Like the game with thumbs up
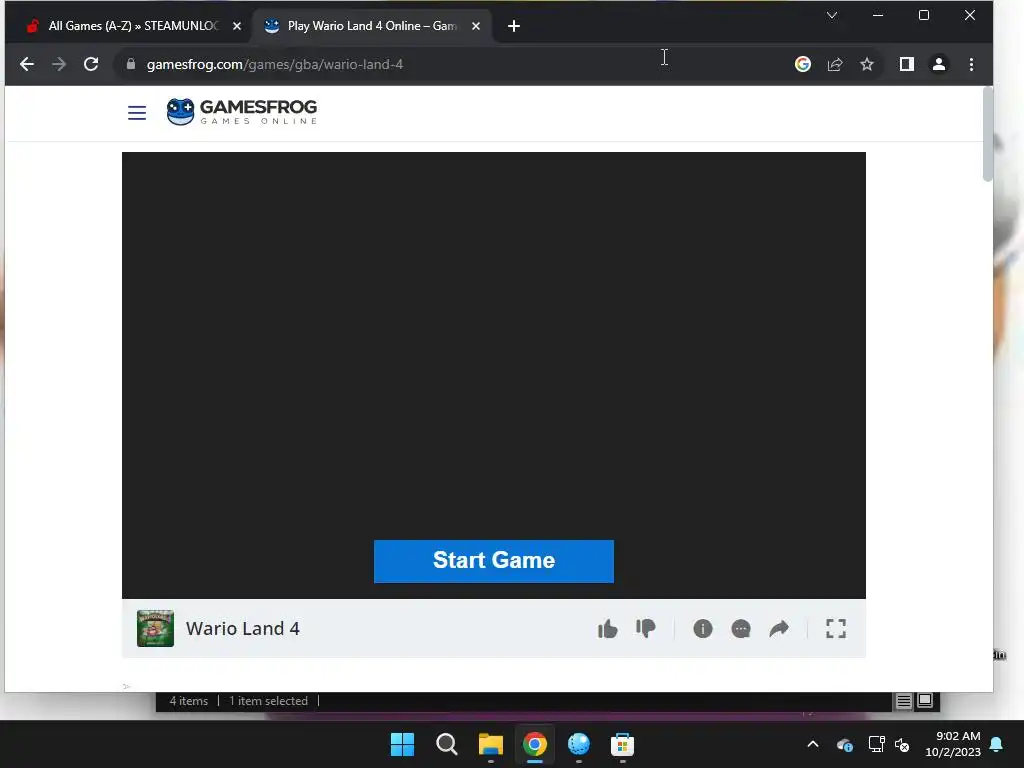The height and width of the screenshot is (768, 1024). coord(607,628)
